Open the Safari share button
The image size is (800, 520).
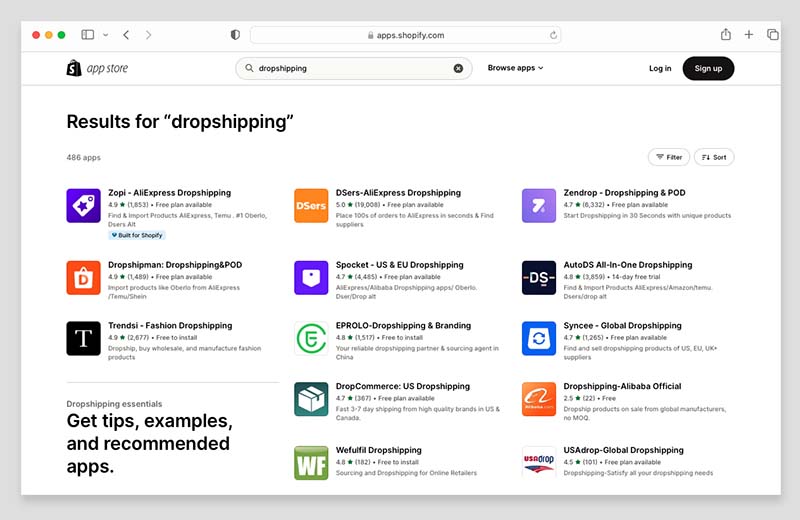coord(726,34)
